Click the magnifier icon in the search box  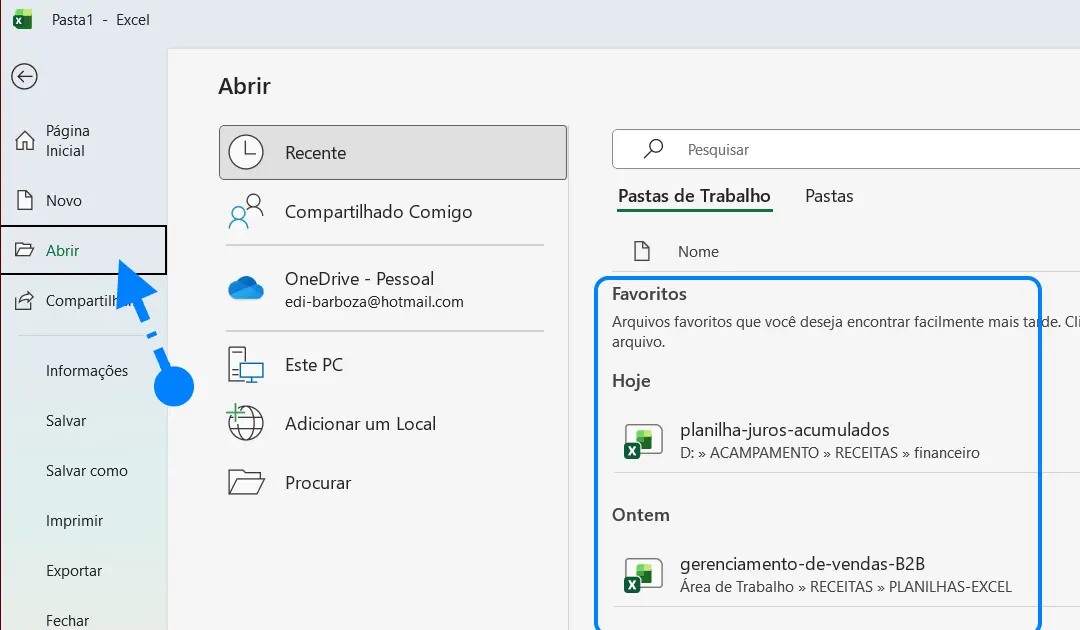[651, 148]
